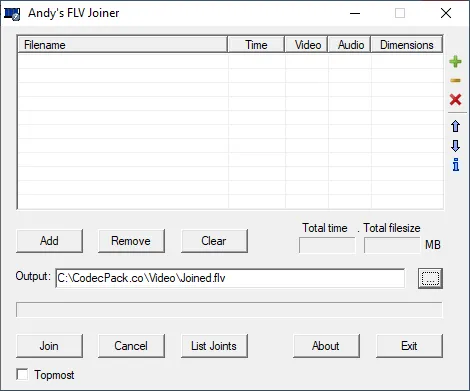Click the join progress bar
Screen dimensions: 470x391
point(229,310)
